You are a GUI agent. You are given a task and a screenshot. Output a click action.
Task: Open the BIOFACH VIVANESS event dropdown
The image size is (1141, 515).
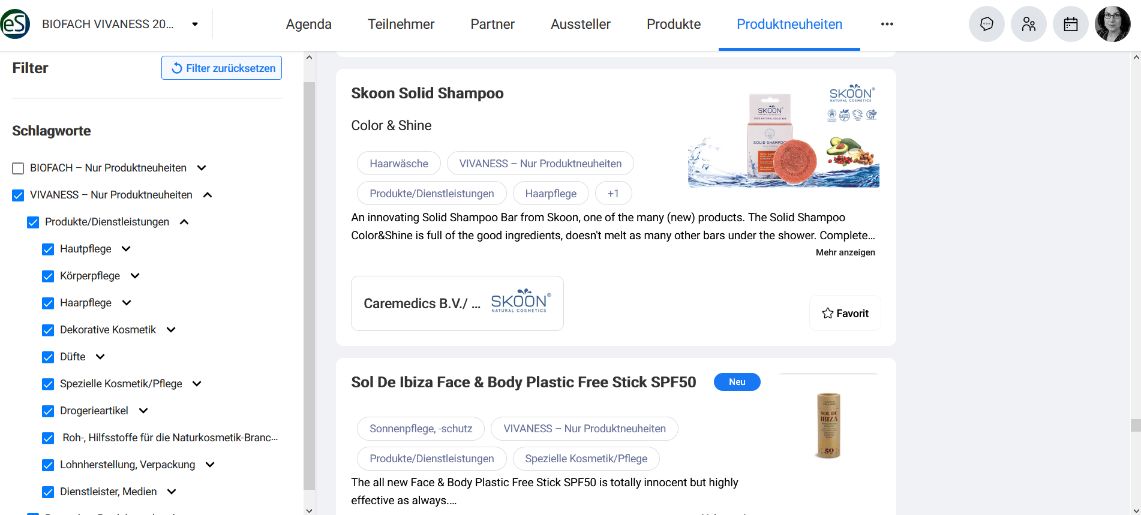click(x=195, y=24)
